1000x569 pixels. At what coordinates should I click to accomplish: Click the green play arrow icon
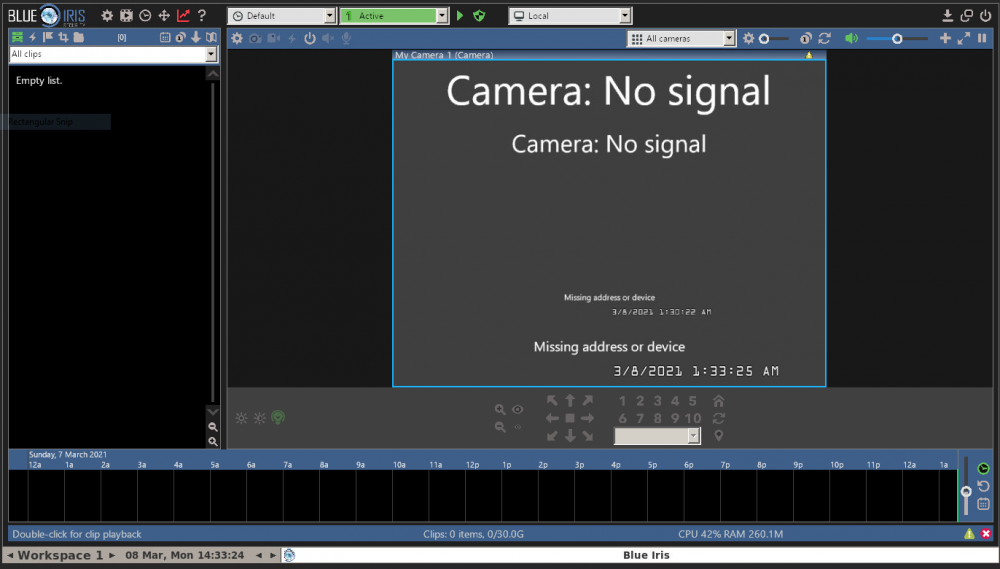click(460, 16)
